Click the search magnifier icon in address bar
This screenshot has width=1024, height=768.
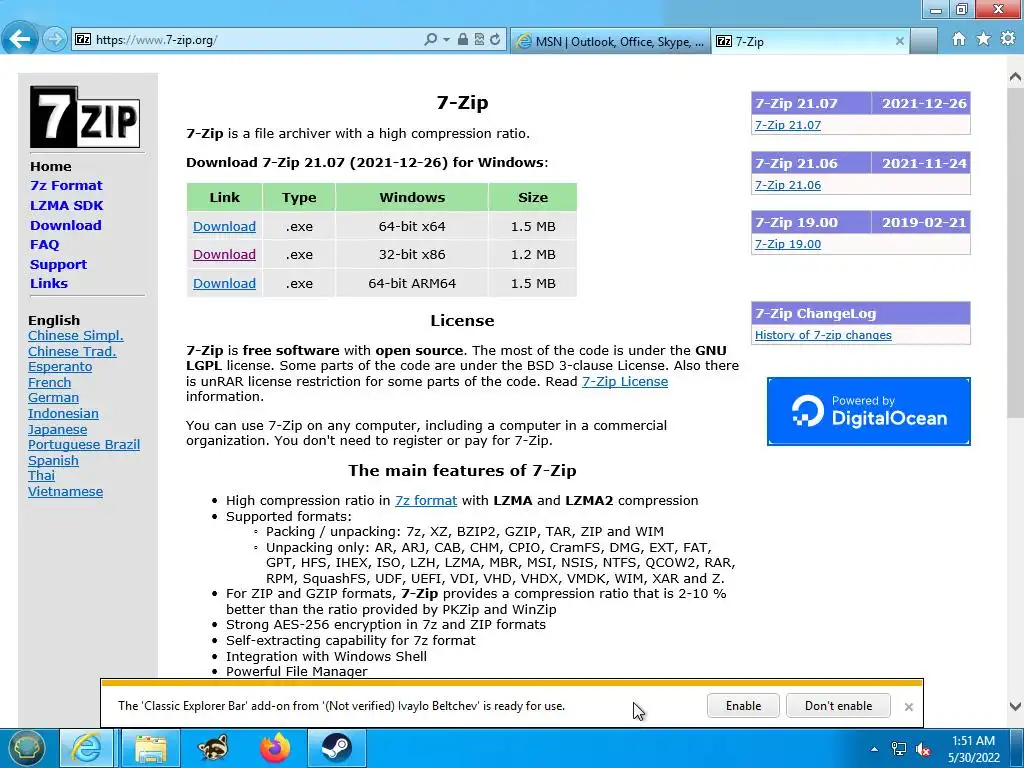coord(430,40)
